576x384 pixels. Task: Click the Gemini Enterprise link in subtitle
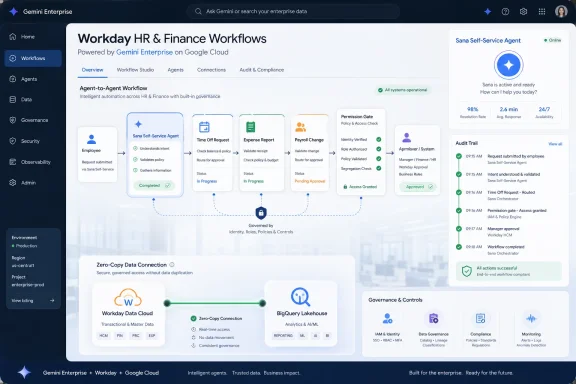(144, 52)
